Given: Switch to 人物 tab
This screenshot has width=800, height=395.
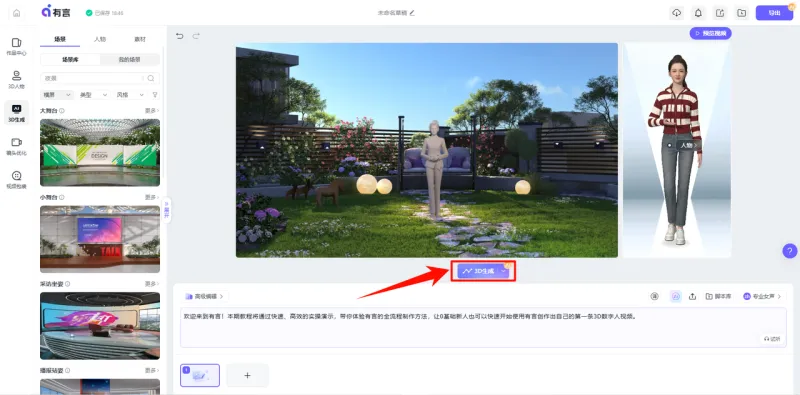Looking at the screenshot, I should point(100,39).
